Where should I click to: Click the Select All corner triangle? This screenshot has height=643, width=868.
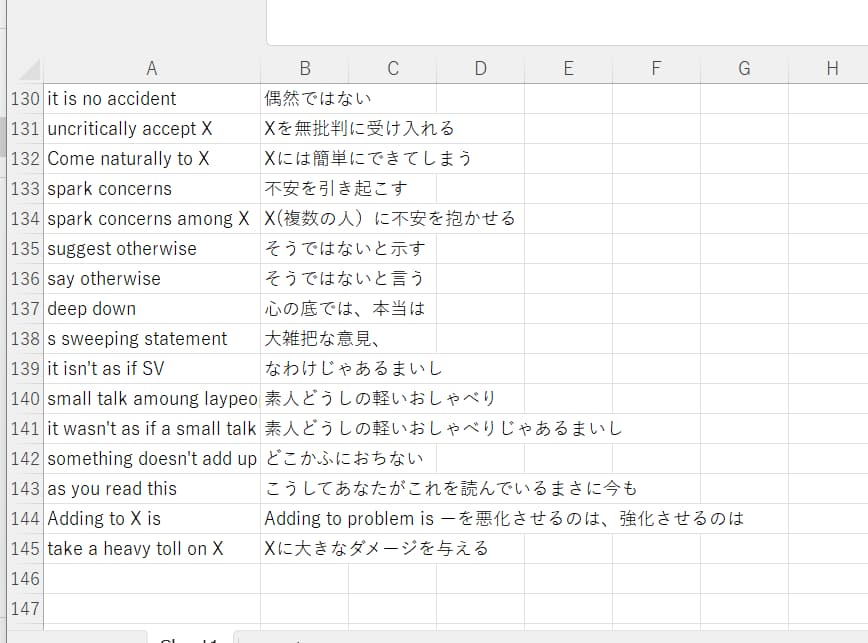(x=28, y=69)
